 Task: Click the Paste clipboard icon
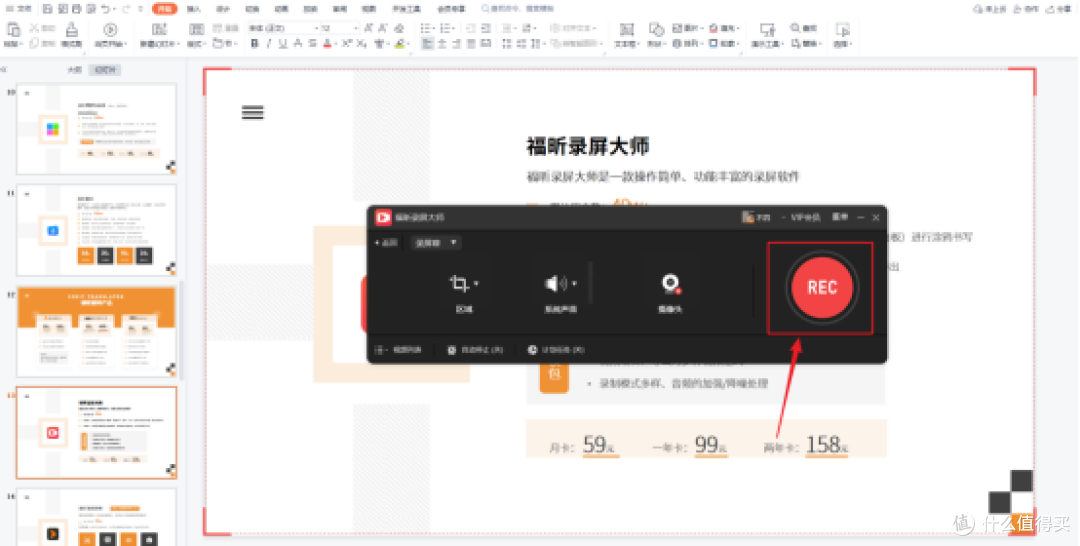click(x=13, y=30)
